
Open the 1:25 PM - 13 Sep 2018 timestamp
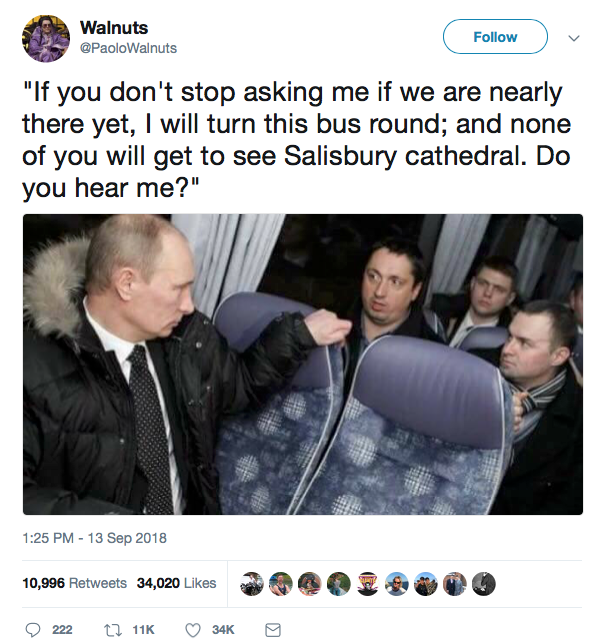pyautogui.click(x=95, y=538)
